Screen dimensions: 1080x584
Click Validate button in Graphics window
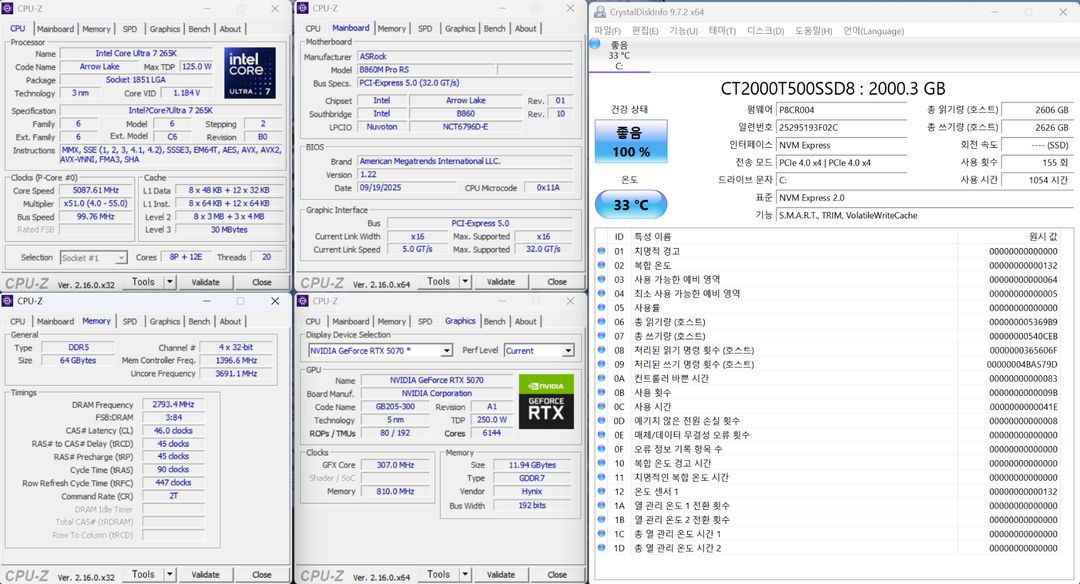[x=501, y=574]
